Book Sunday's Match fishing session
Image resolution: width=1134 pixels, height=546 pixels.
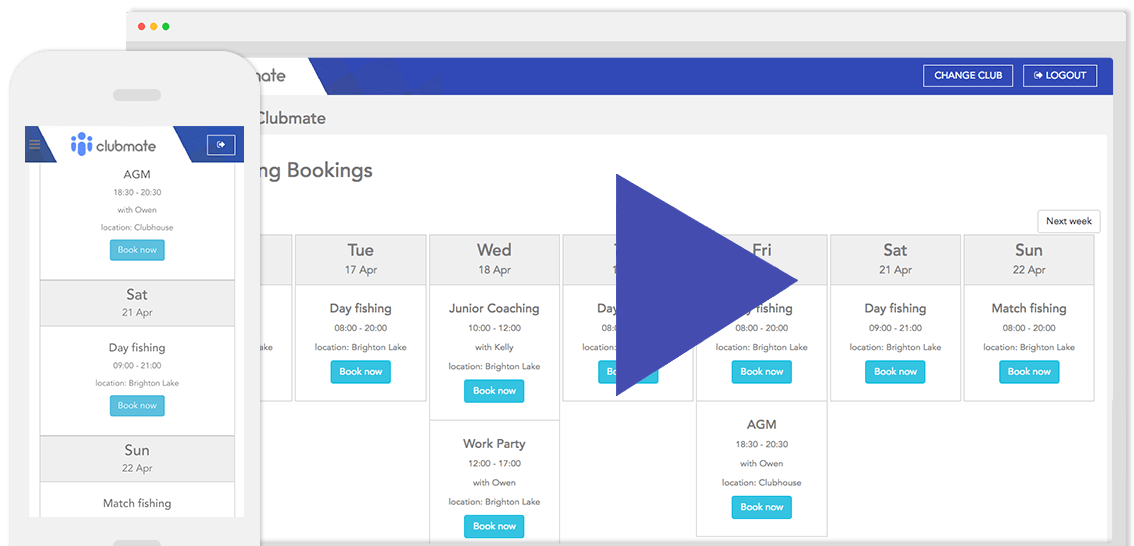pos(1028,372)
